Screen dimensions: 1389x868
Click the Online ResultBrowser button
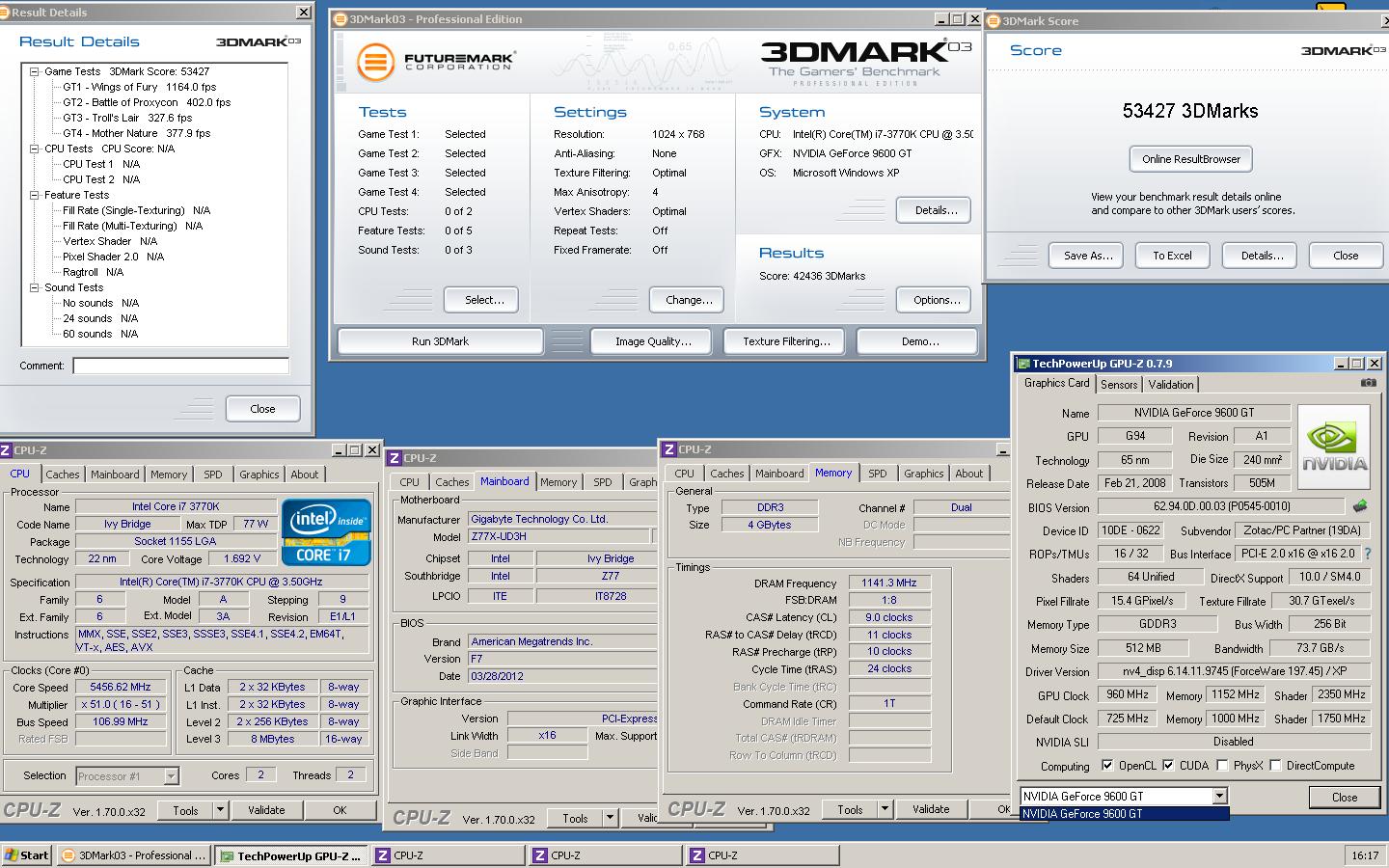(1191, 159)
